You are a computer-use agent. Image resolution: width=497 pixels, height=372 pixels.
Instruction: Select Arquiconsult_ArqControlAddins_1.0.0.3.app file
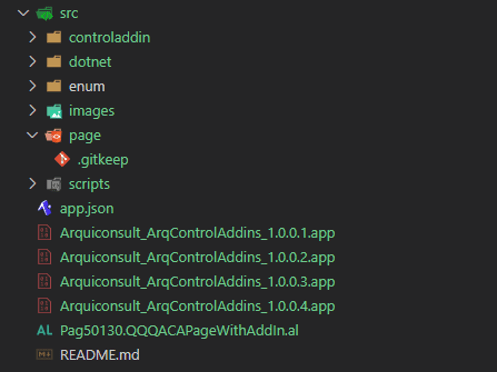coord(197,282)
